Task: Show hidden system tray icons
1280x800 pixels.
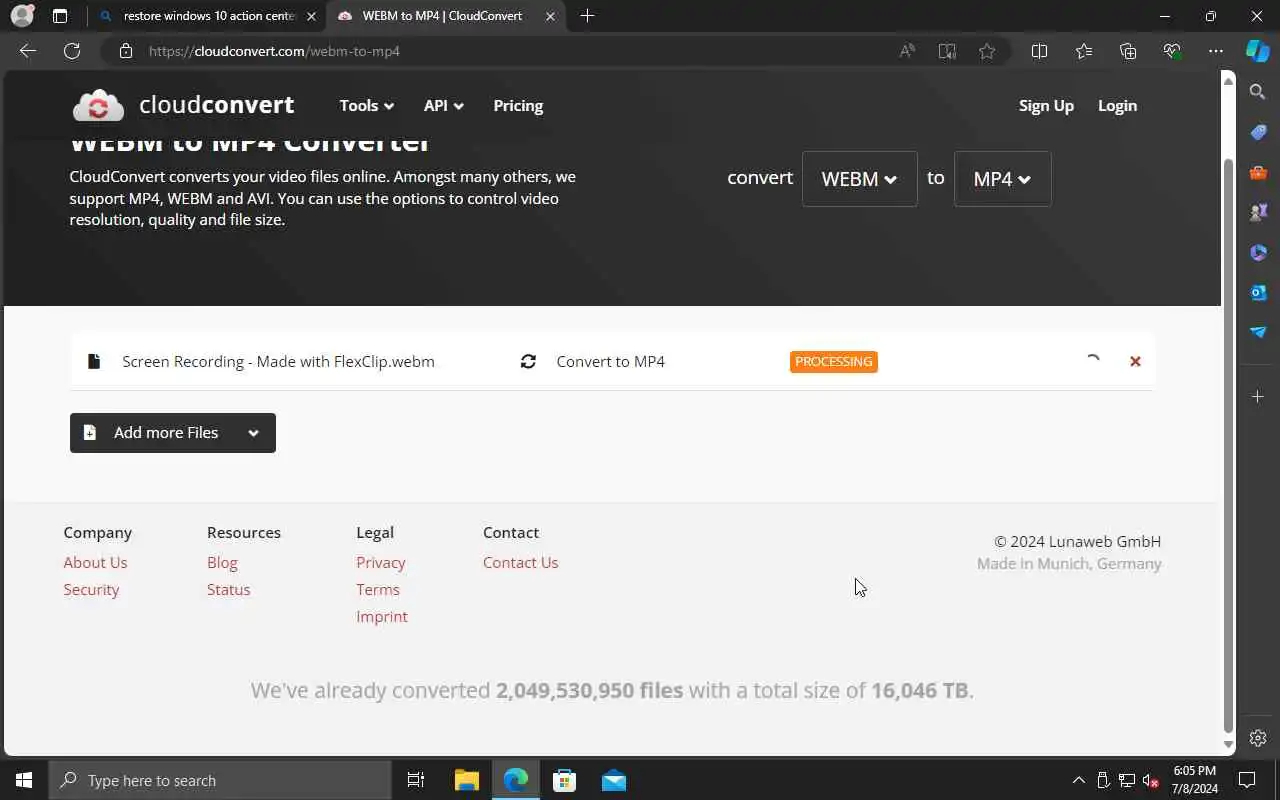Action: pos(1078,780)
